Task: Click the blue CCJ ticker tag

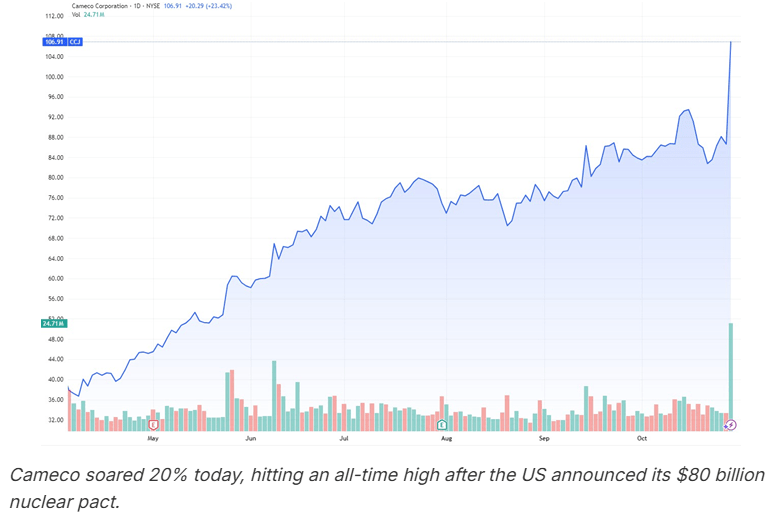Action: (x=77, y=42)
